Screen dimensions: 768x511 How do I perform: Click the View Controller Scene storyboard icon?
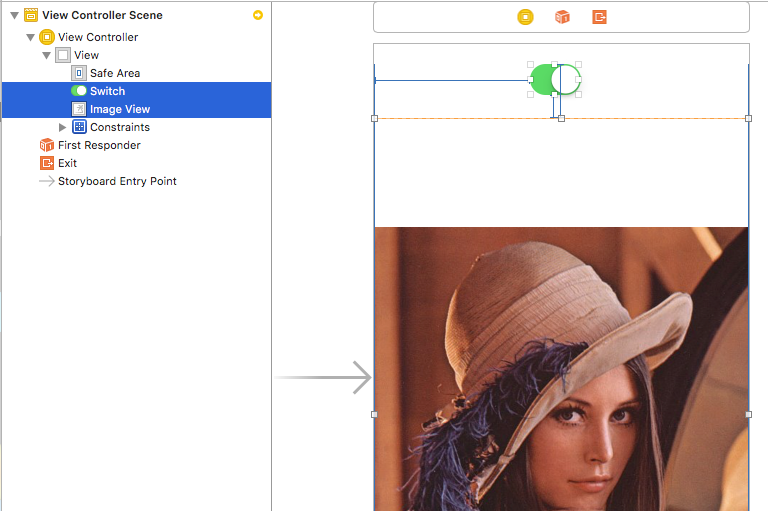[31, 15]
